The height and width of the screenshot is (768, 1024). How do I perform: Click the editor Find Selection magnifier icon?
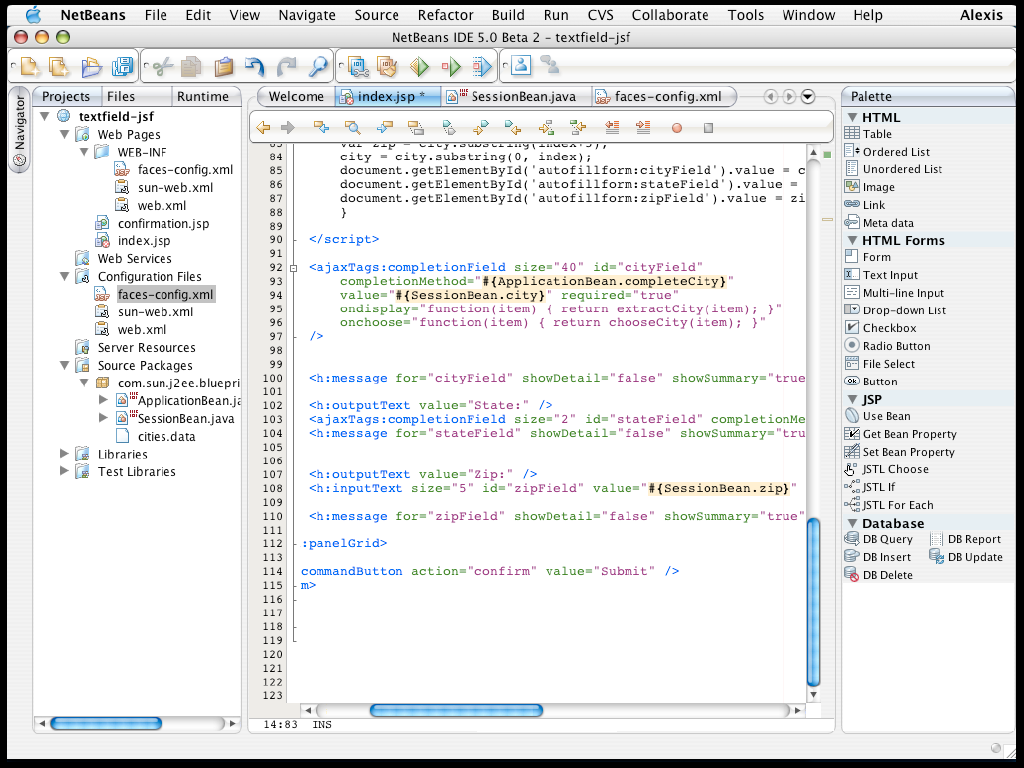(x=352, y=127)
